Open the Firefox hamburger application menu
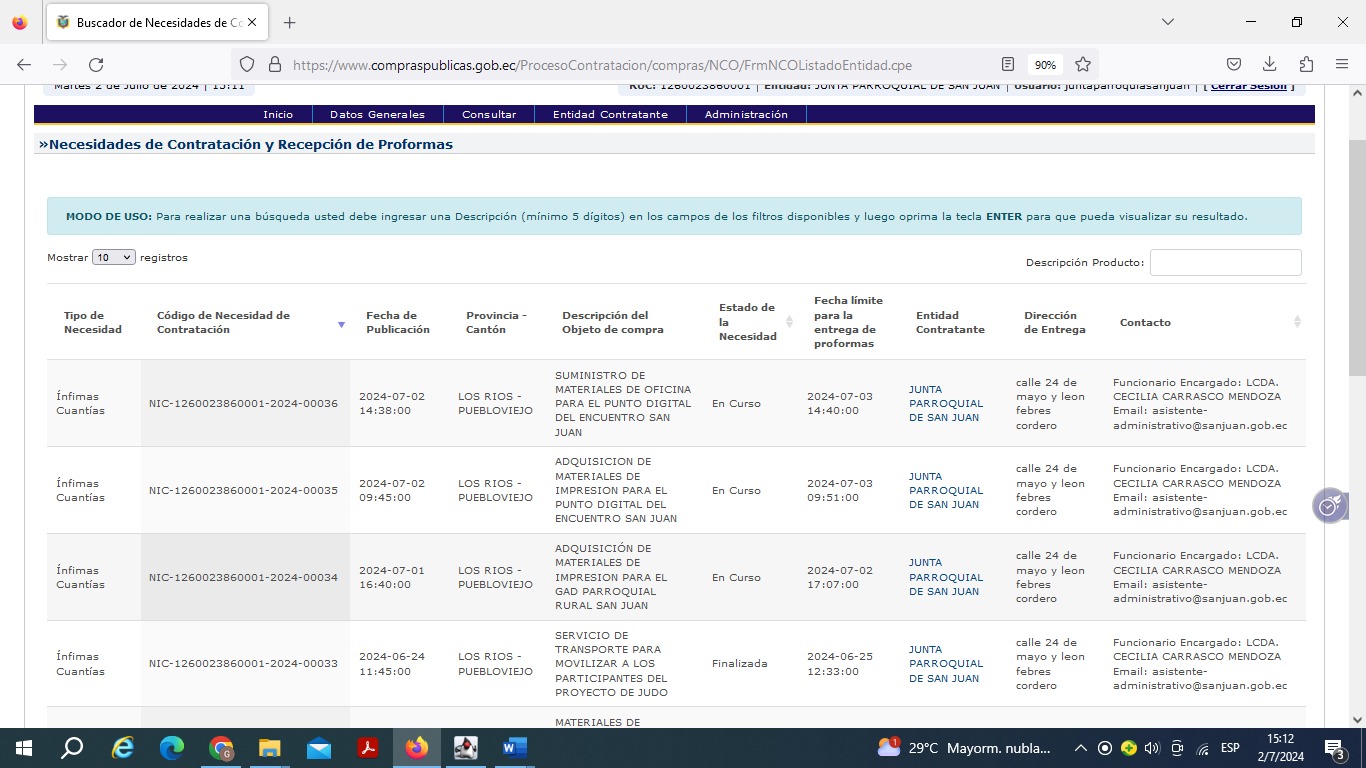 1342,65
